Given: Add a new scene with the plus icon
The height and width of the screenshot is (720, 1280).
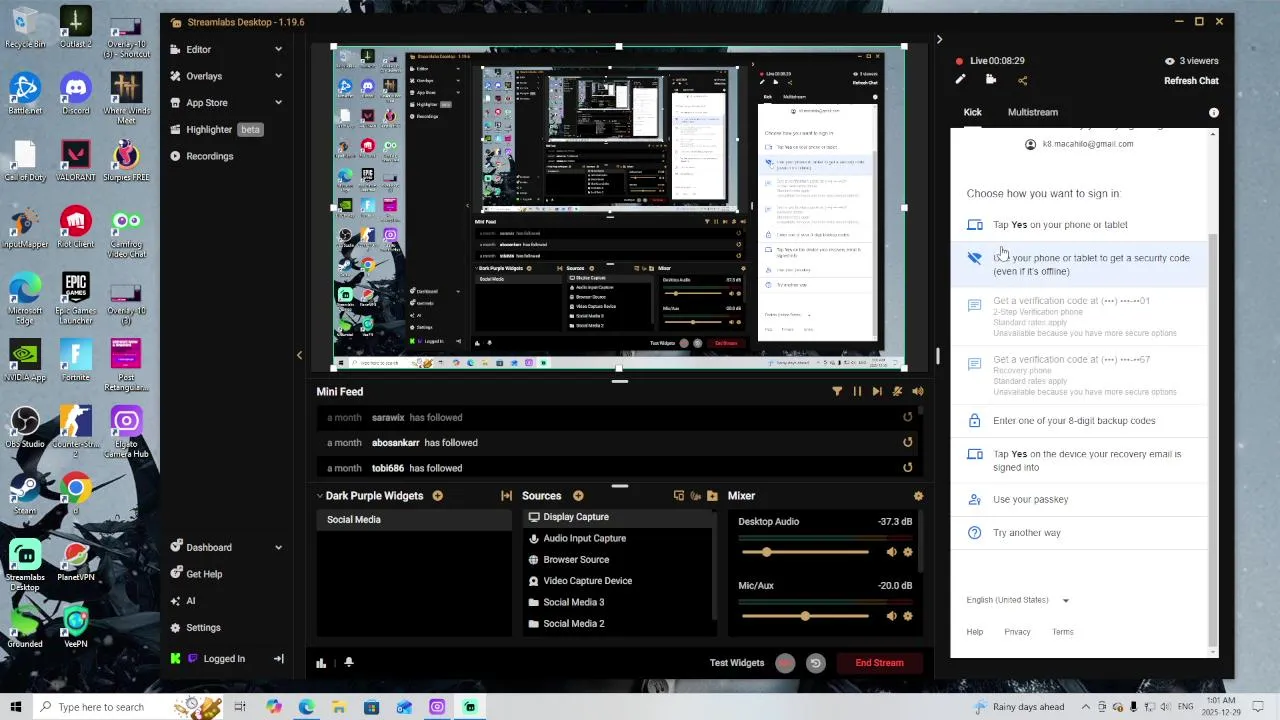Looking at the screenshot, I should point(437,496).
